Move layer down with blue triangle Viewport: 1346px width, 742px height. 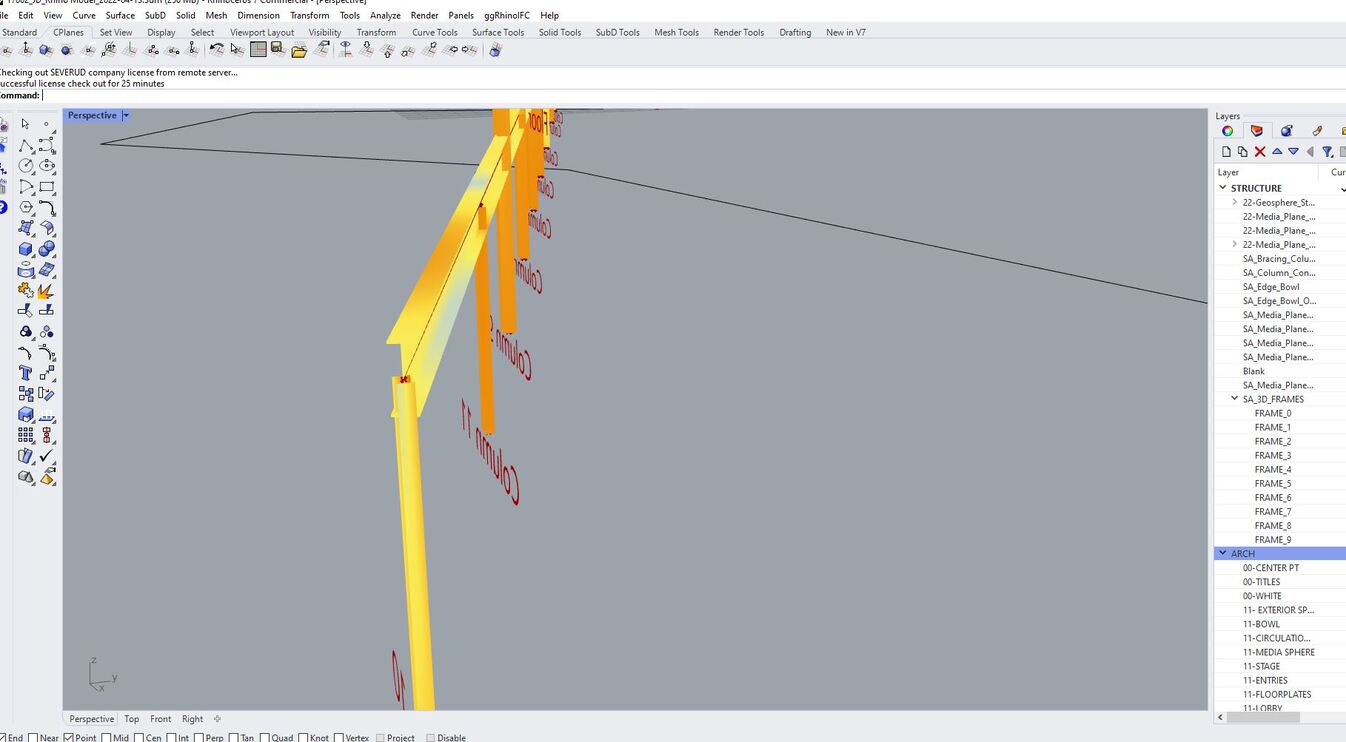1293,152
